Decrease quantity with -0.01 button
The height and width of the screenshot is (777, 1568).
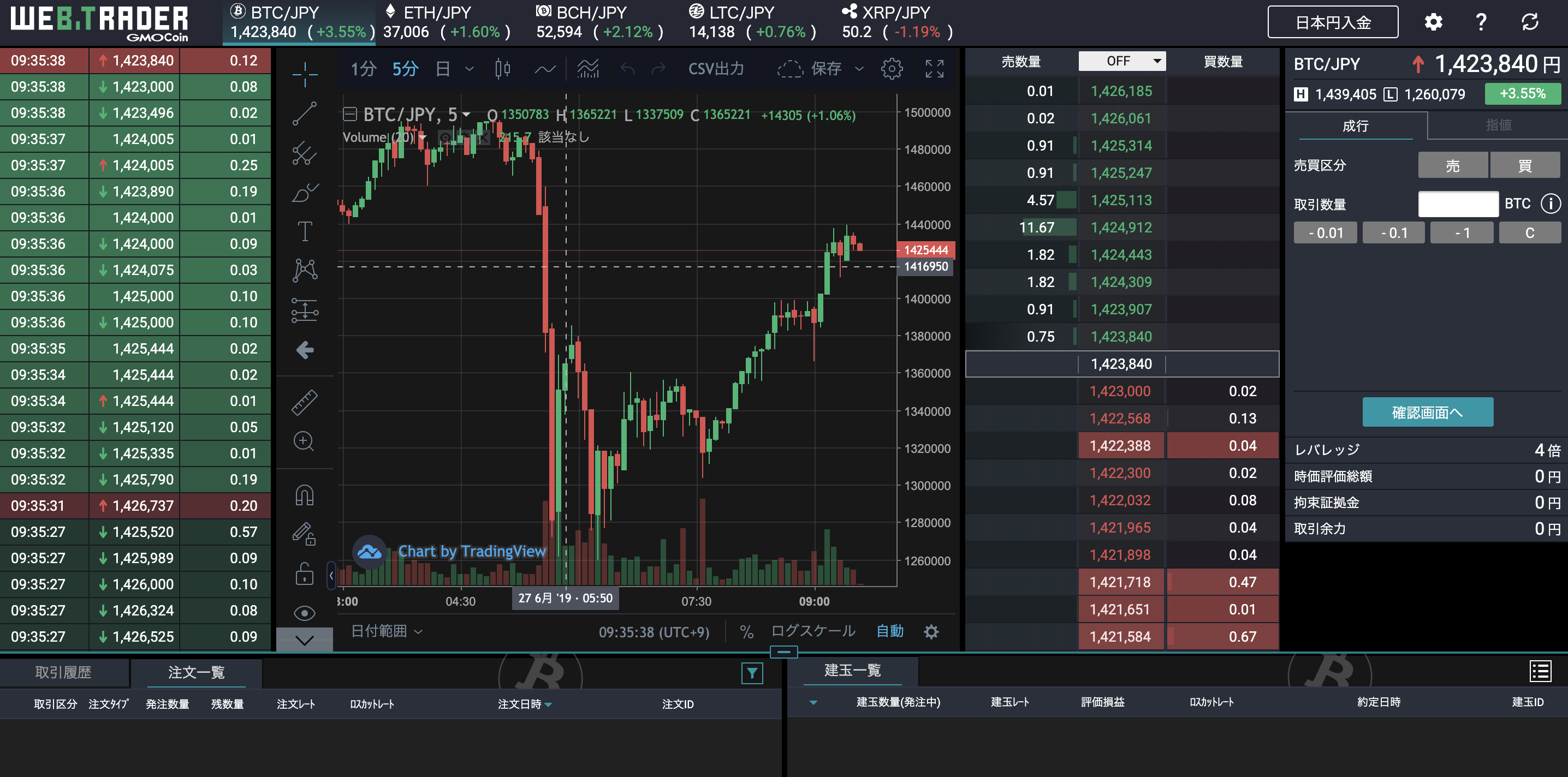click(x=1325, y=233)
